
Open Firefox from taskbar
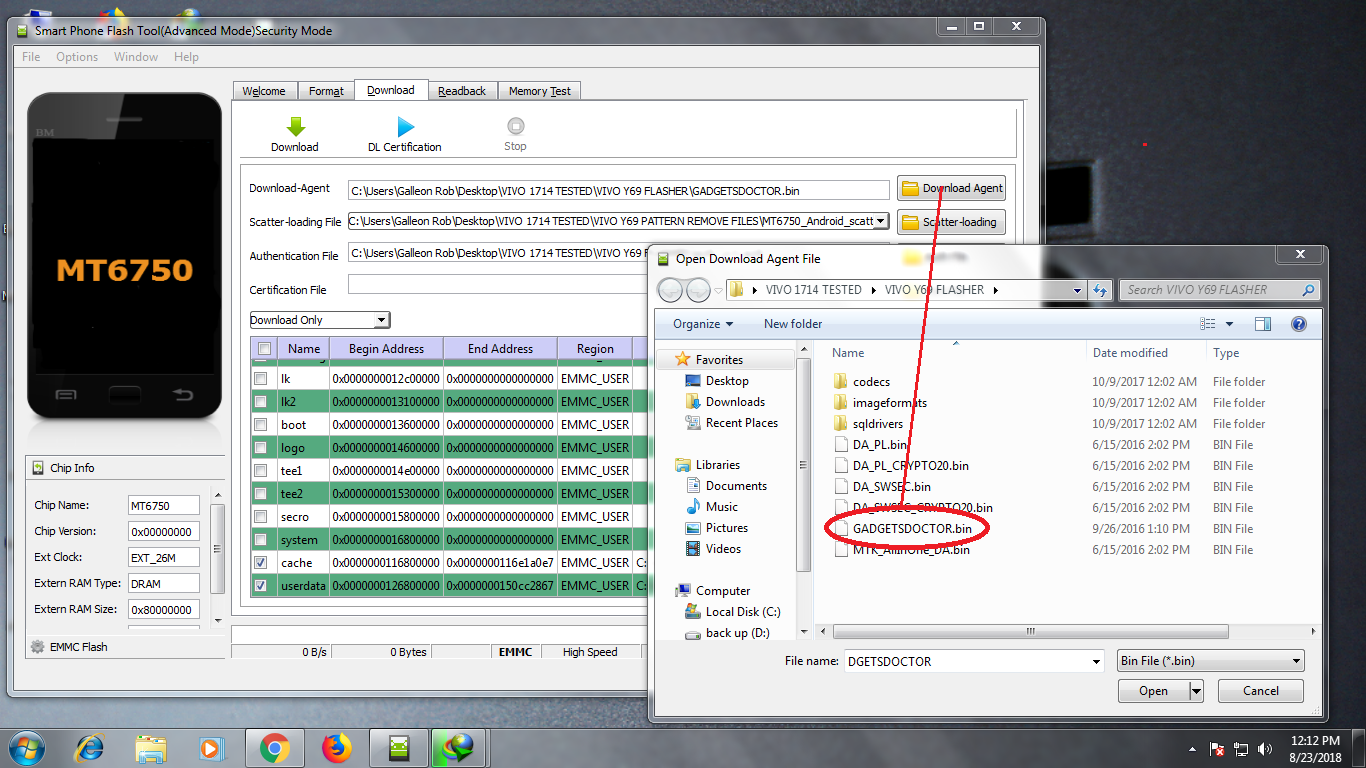tap(337, 747)
